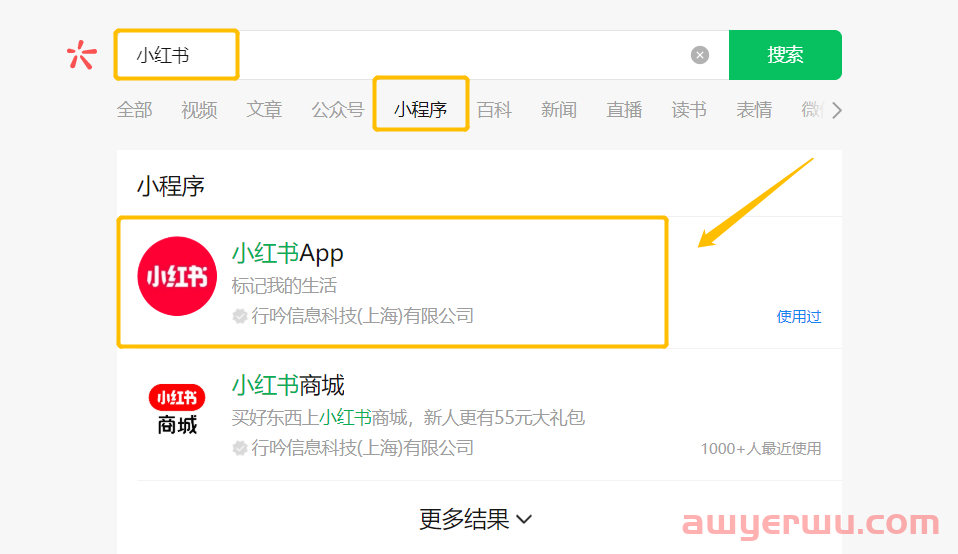Click the verified badge under 小红书App
Image resolution: width=958 pixels, height=554 pixels.
pos(240,316)
